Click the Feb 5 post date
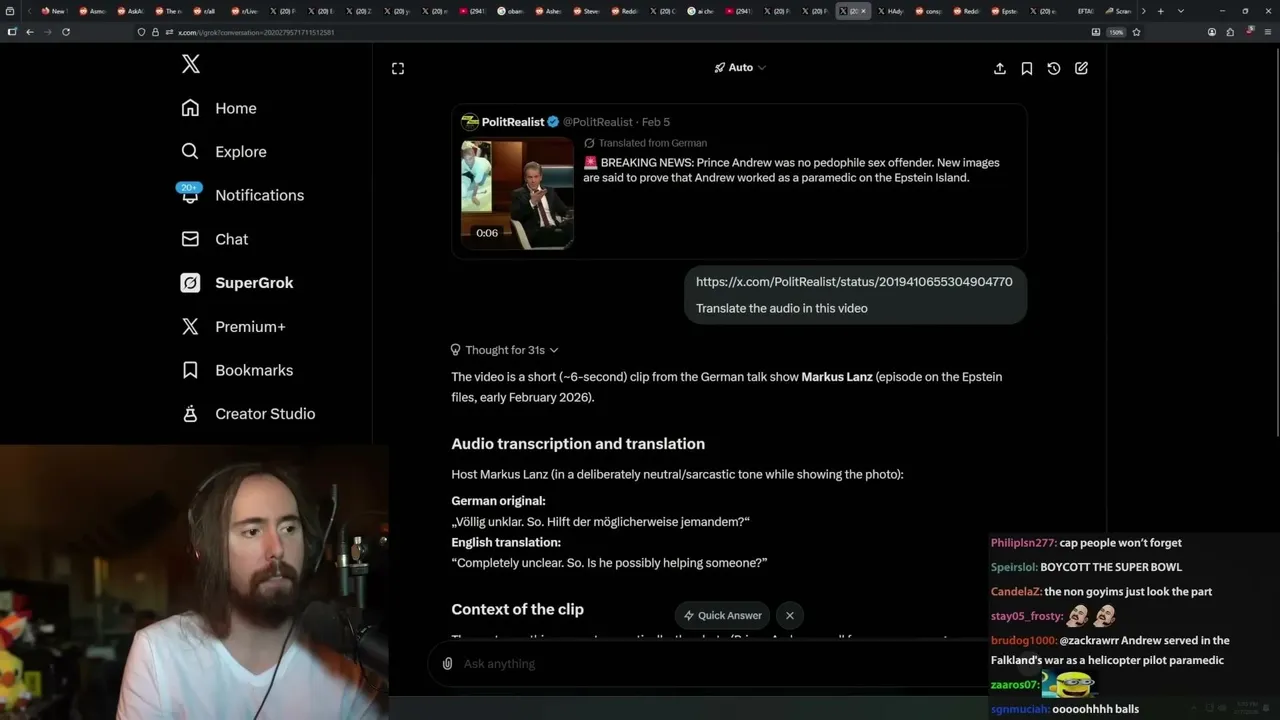Screen dimensions: 1280x720 (656, 122)
